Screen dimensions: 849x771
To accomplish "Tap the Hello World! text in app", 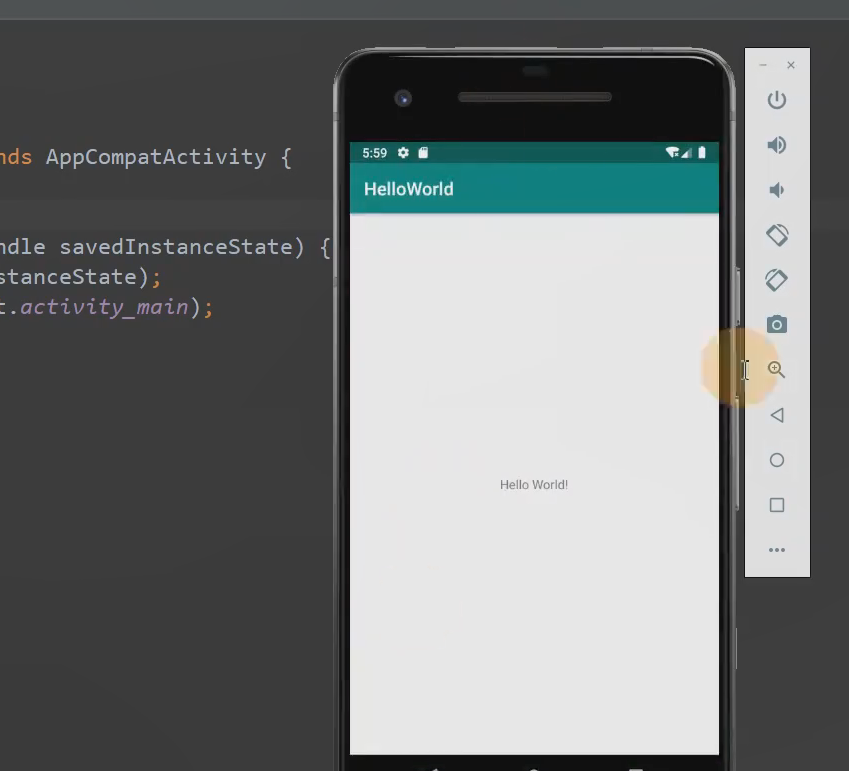I will coord(534,485).
